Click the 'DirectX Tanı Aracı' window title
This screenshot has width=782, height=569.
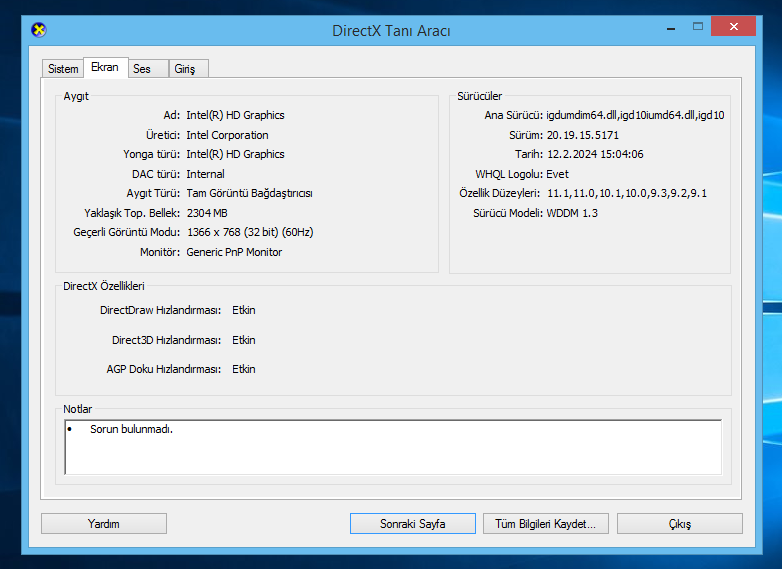(x=391, y=31)
